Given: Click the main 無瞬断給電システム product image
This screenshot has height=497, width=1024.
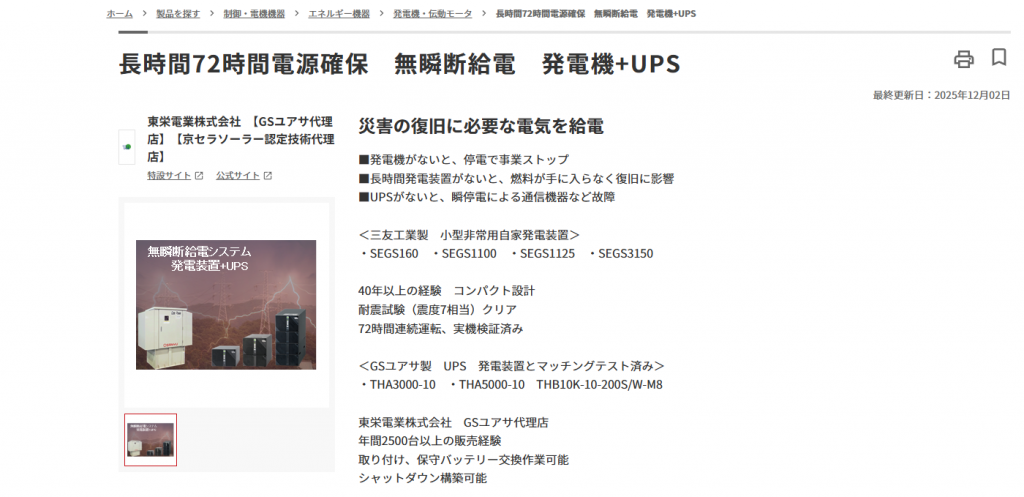Looking at the screenshot, I should 226,305.
